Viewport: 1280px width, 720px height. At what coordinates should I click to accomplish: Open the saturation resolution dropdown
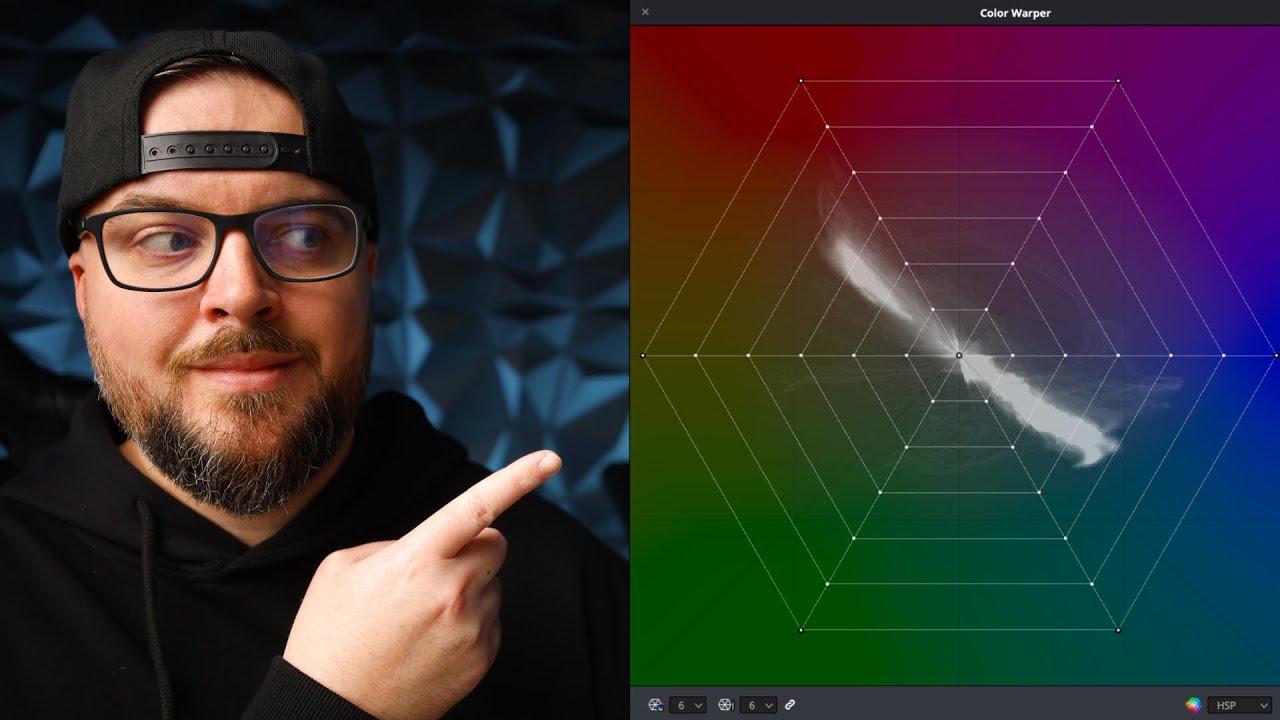(x=758, y=705)
